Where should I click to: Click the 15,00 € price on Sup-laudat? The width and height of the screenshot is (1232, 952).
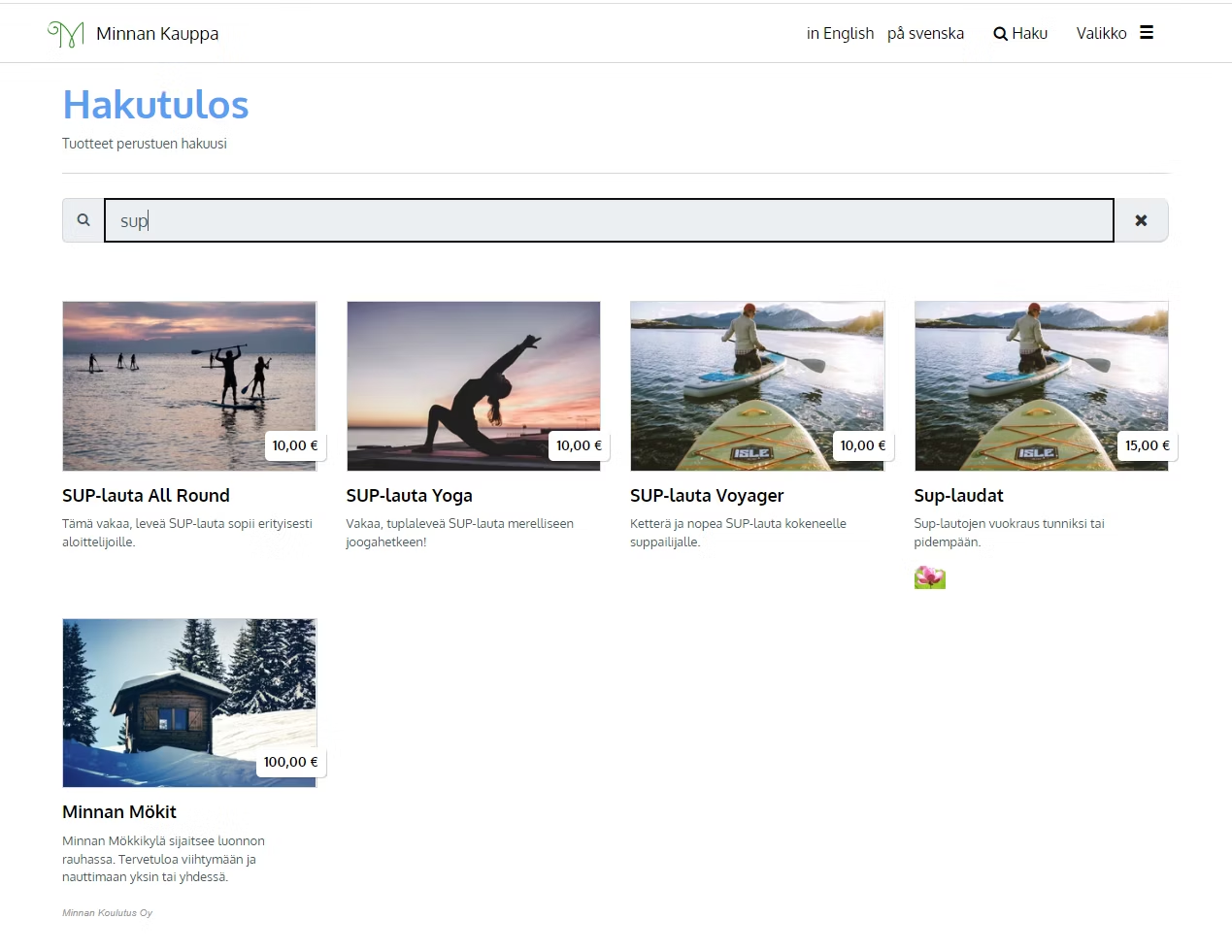pos(1148,445)
